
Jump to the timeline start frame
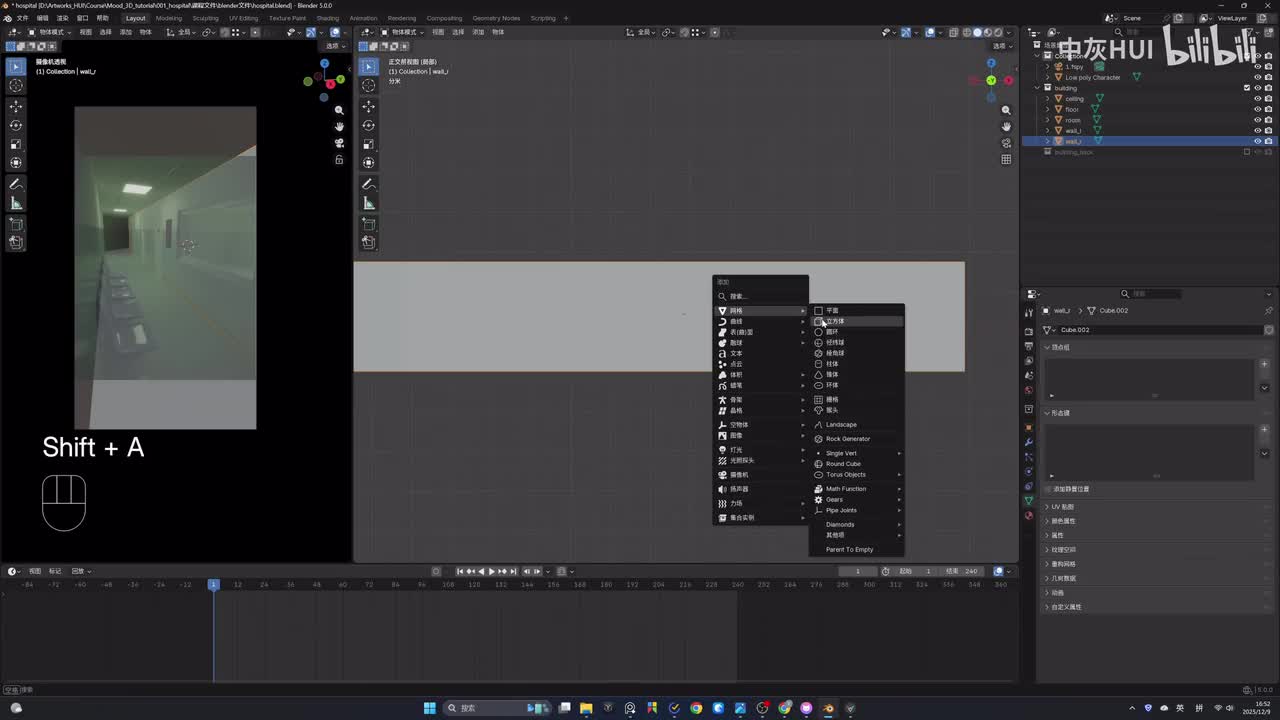459,571
